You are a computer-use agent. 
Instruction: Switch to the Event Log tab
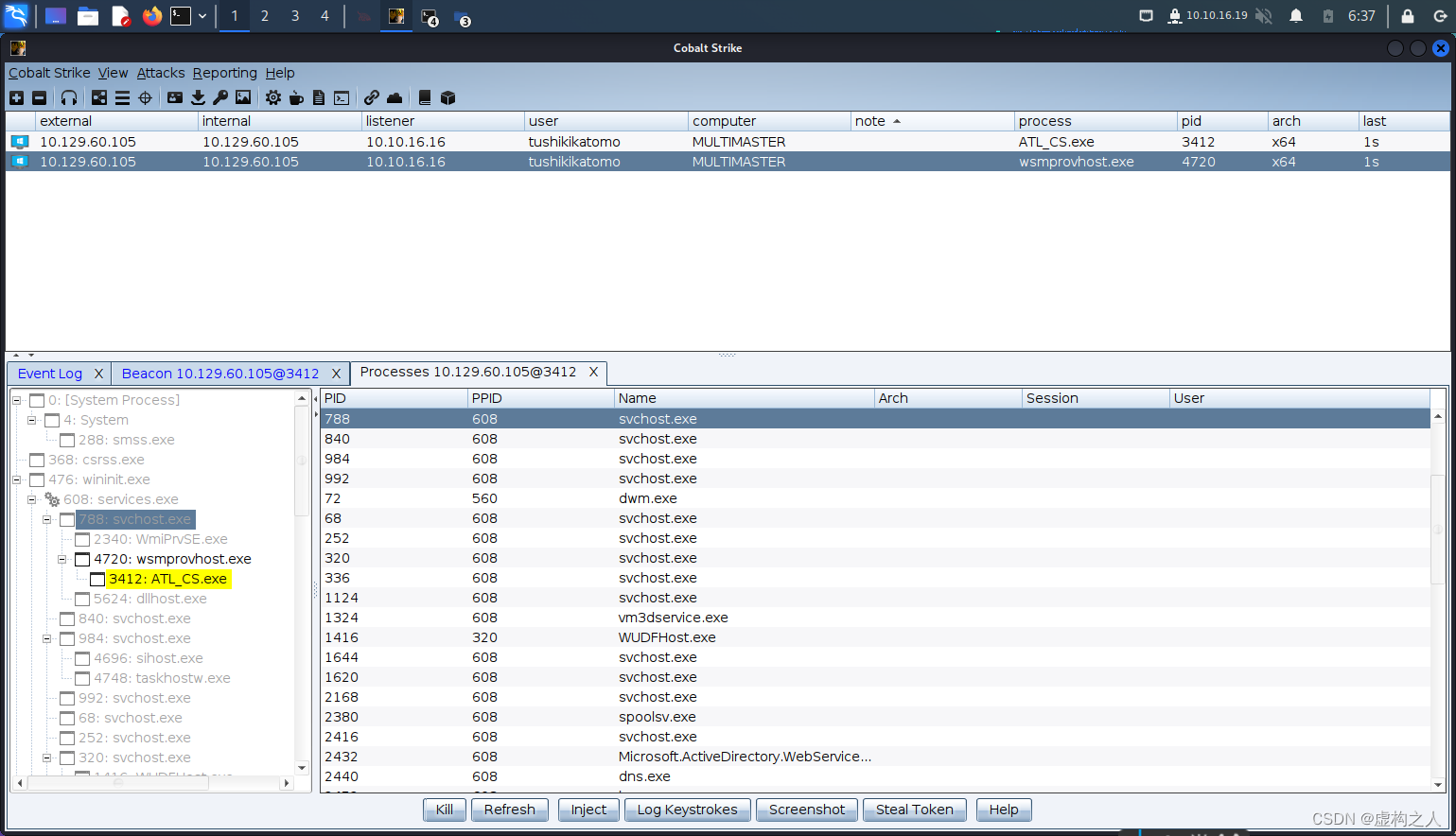tap(50, 374)
